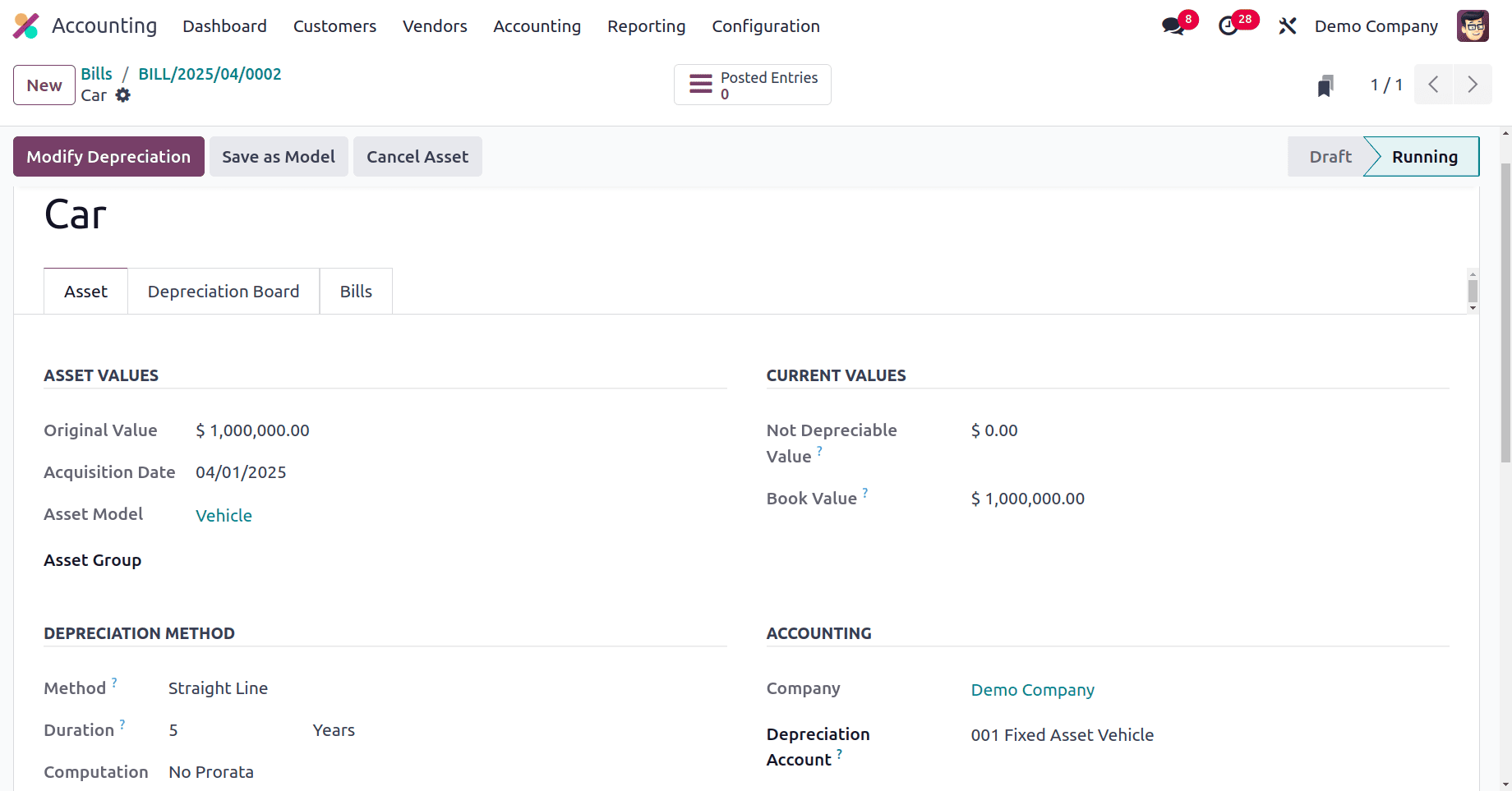Click Cancel Asset button
The width and height of the screenshot is (1512, 791).
(x=417, y=157)
